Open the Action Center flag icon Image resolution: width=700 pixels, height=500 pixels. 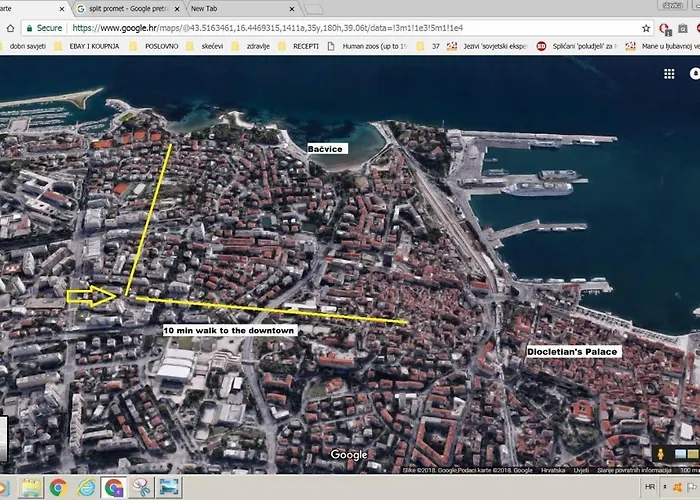tap(693, 487)
